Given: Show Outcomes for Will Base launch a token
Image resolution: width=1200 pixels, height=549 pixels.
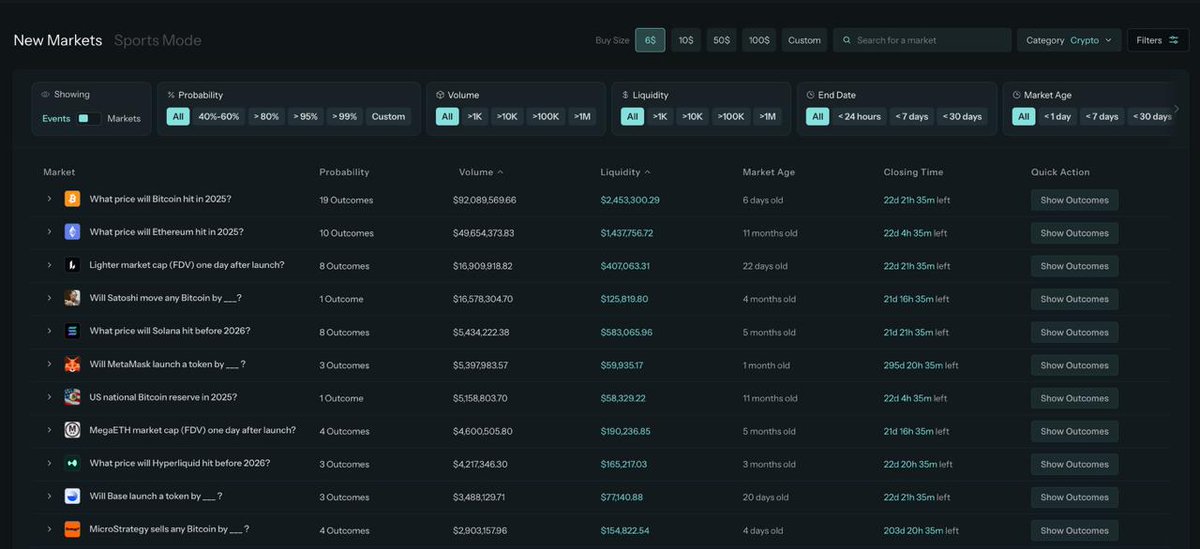Looking at the screenshot, I should [x=1074, y=497].
